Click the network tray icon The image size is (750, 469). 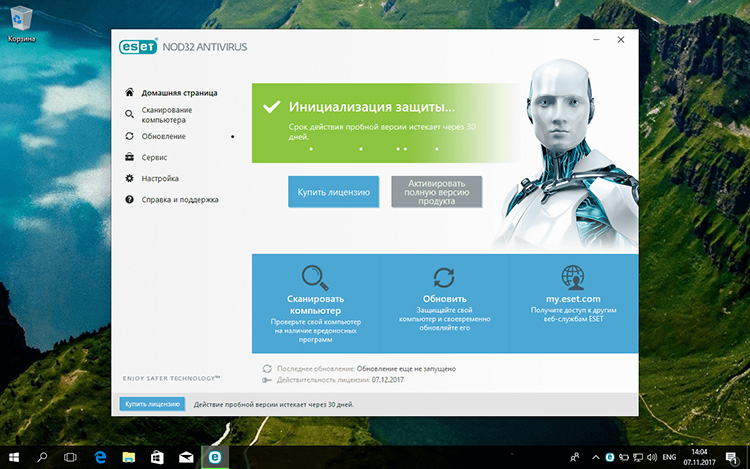[638, 458]
